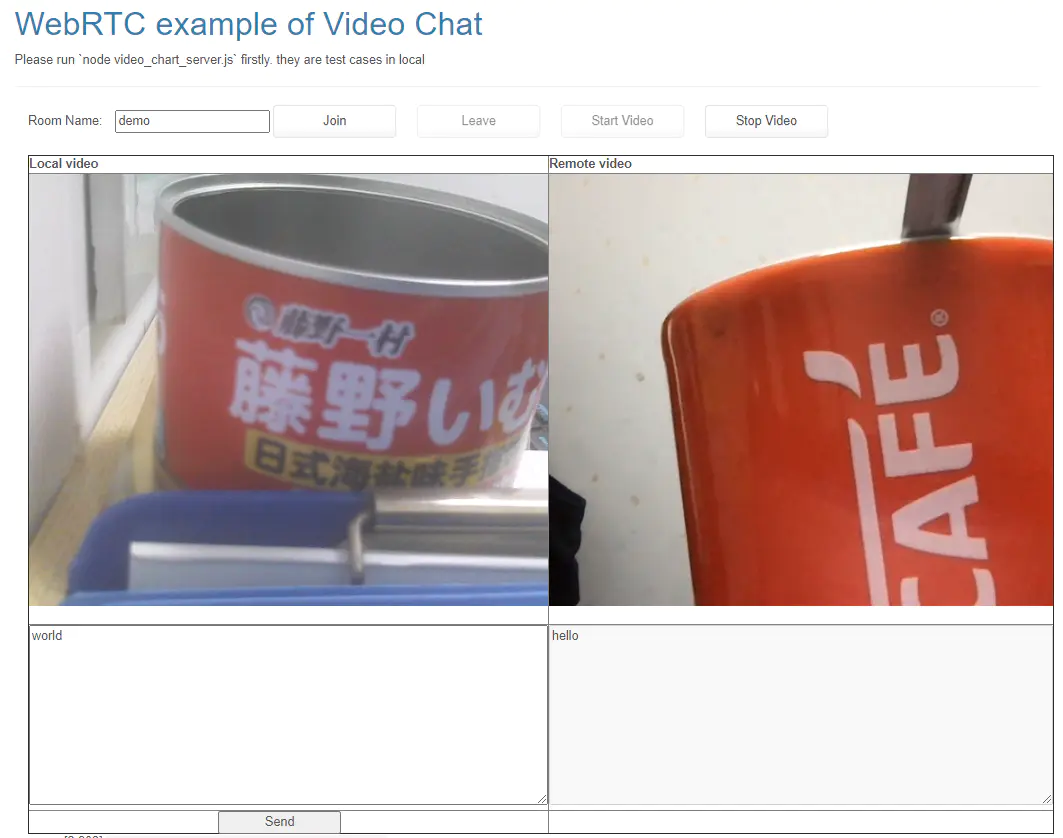This screenshot has height=838, width=1063.
Task: Focus the Room Name input field
Action: [x=193, y=121]
